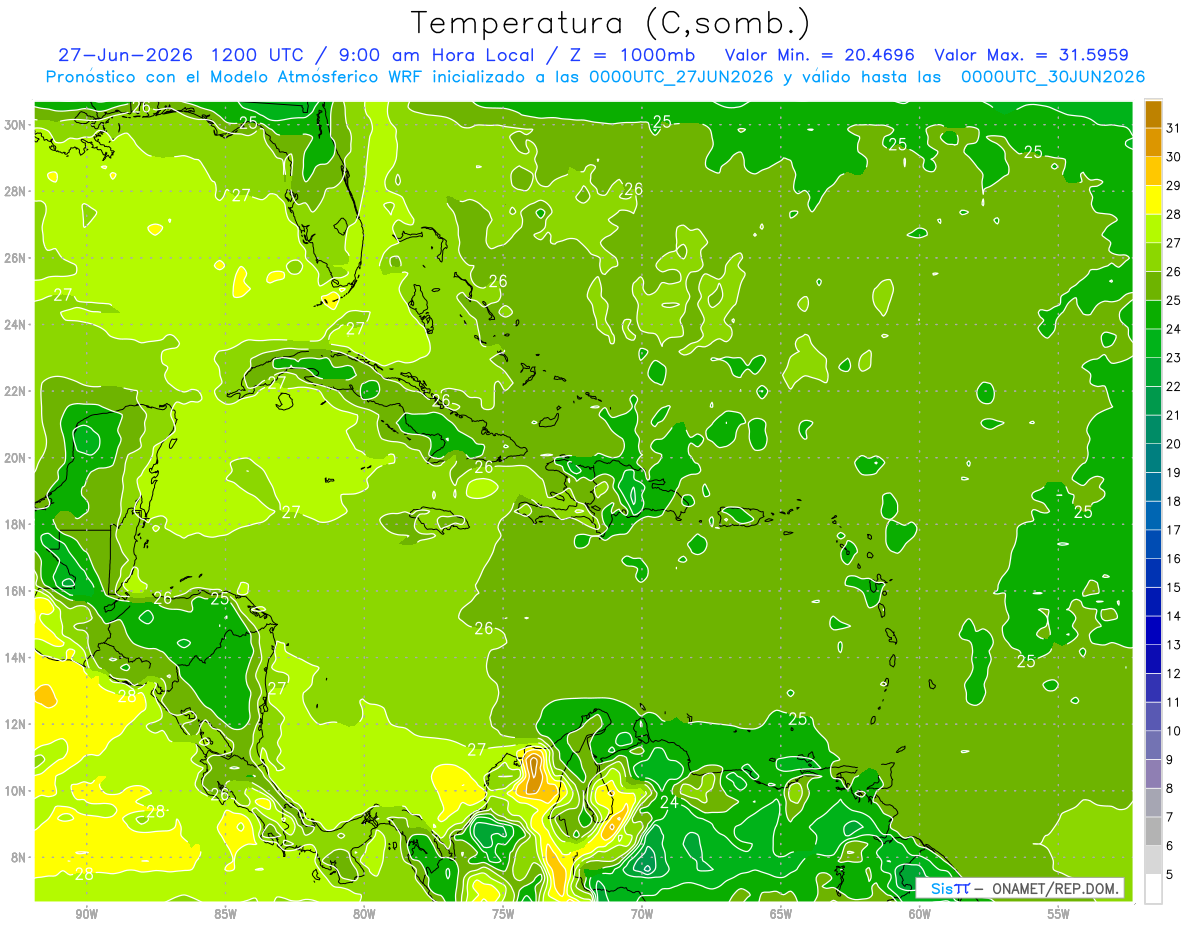Click the legend value '23'
This screenshot has height=927, width=1200.
click(x=1174, y=358)
